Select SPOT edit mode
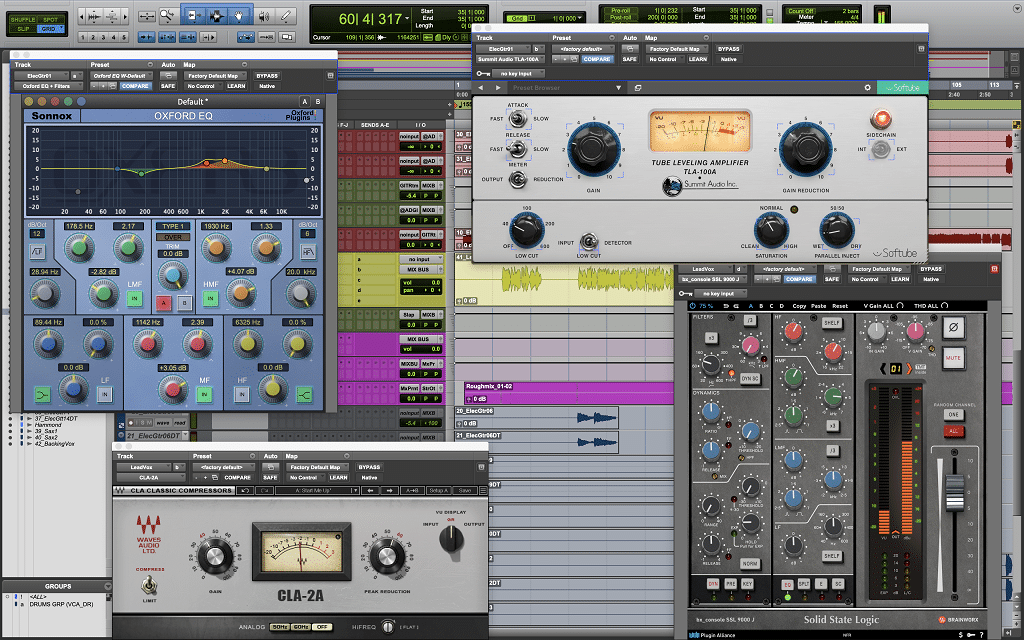 point(51,19)
